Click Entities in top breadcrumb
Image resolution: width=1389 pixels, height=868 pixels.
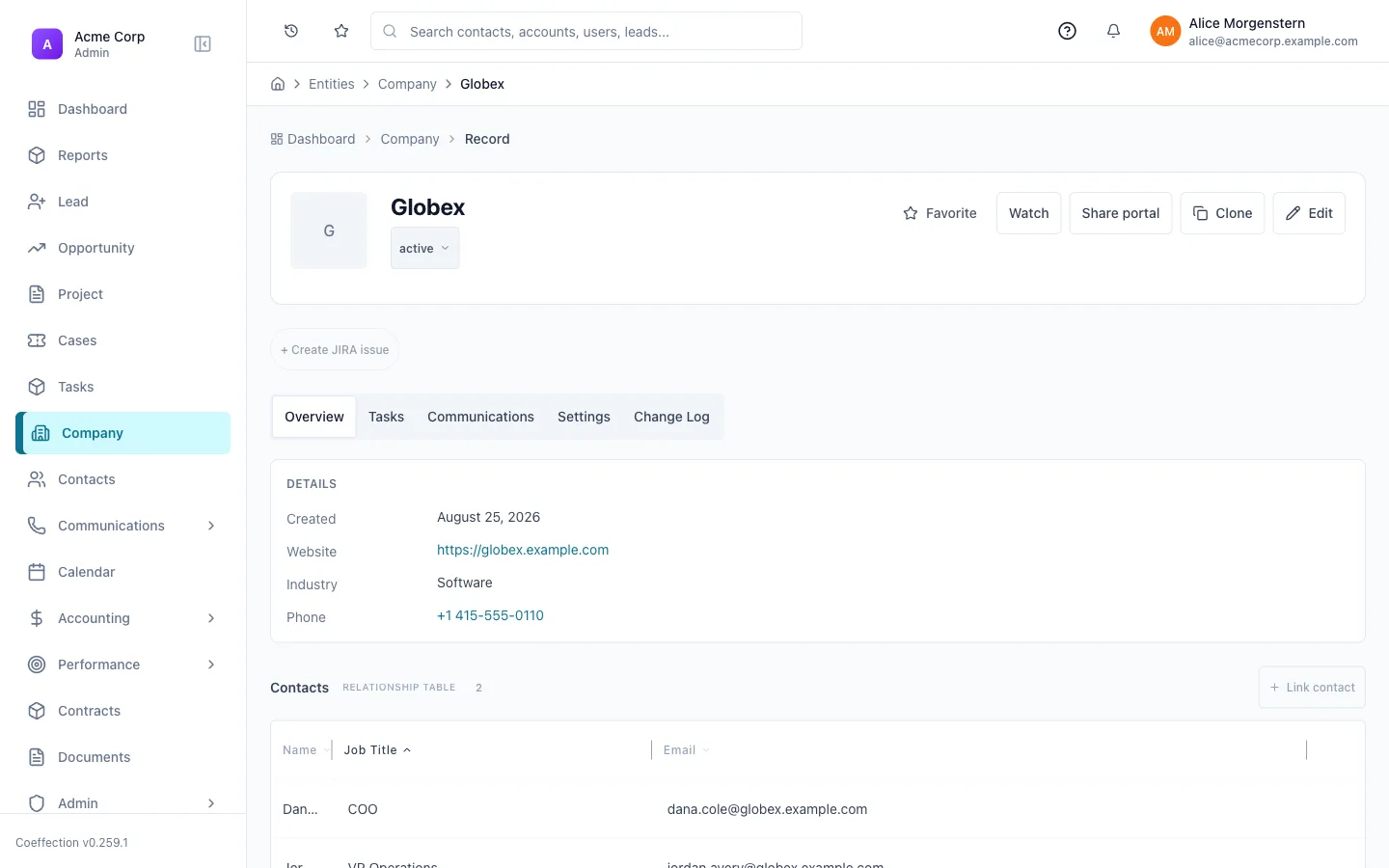click(332, 84)
